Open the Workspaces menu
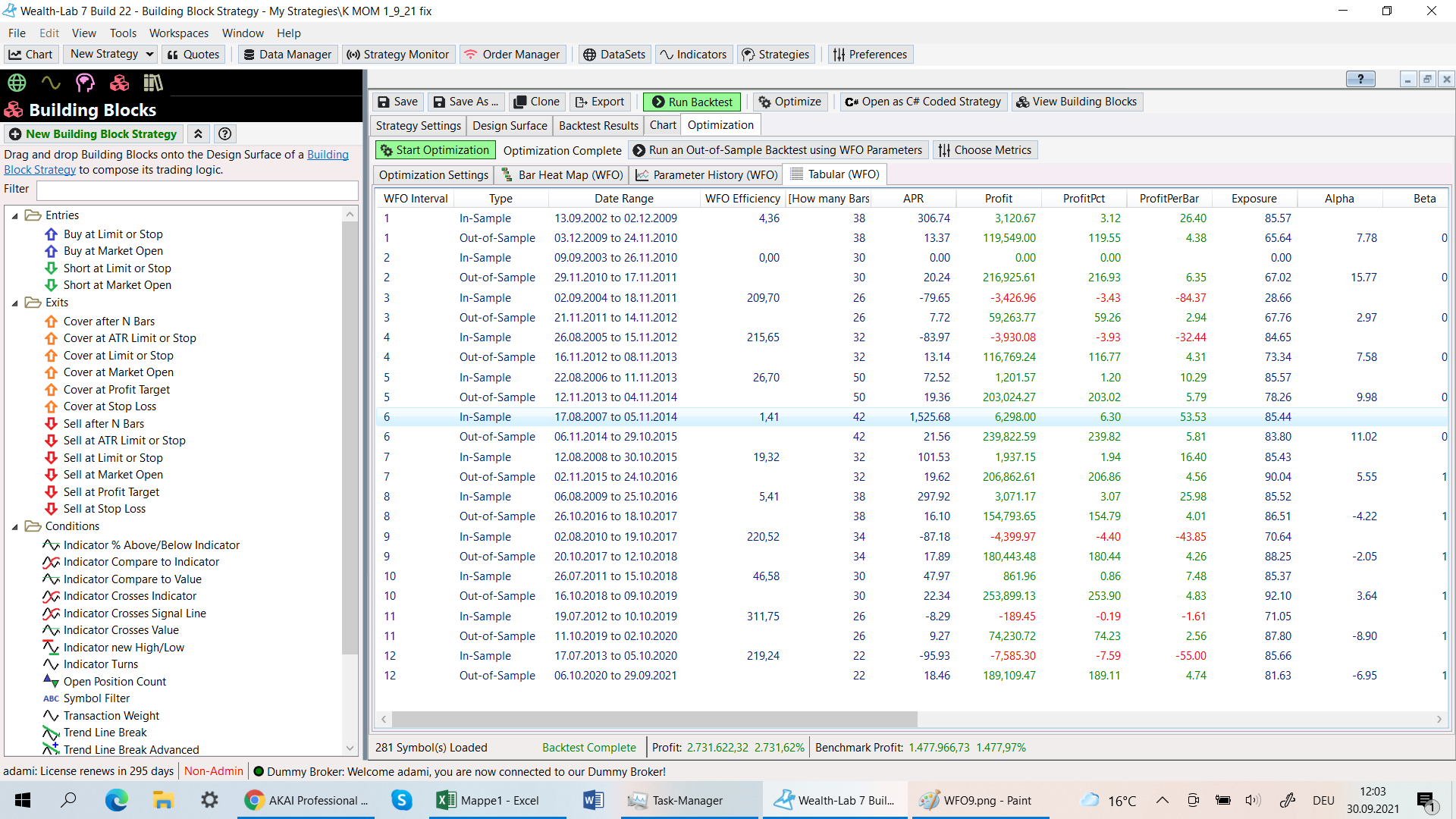The height and width of the screenshot is (819, 1456). 178,33
